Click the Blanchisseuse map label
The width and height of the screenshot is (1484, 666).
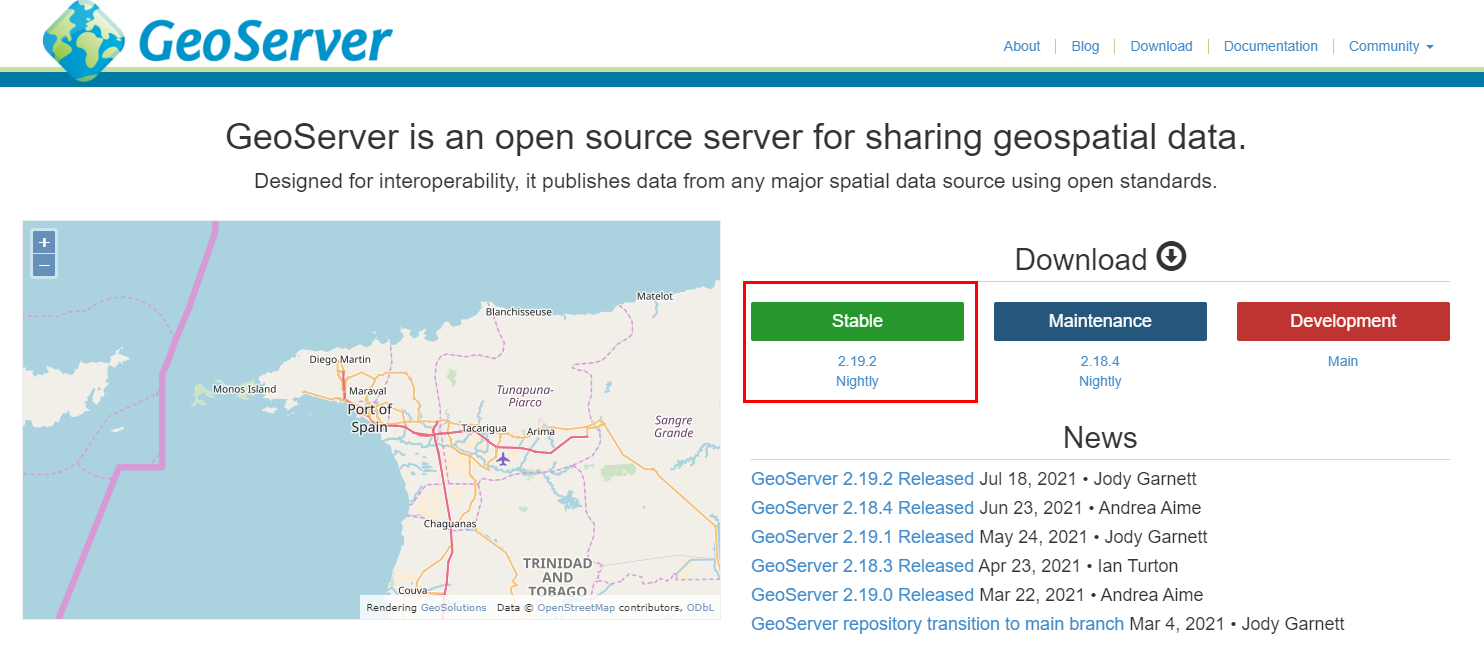pyautogui.click(x=518, y=312)
